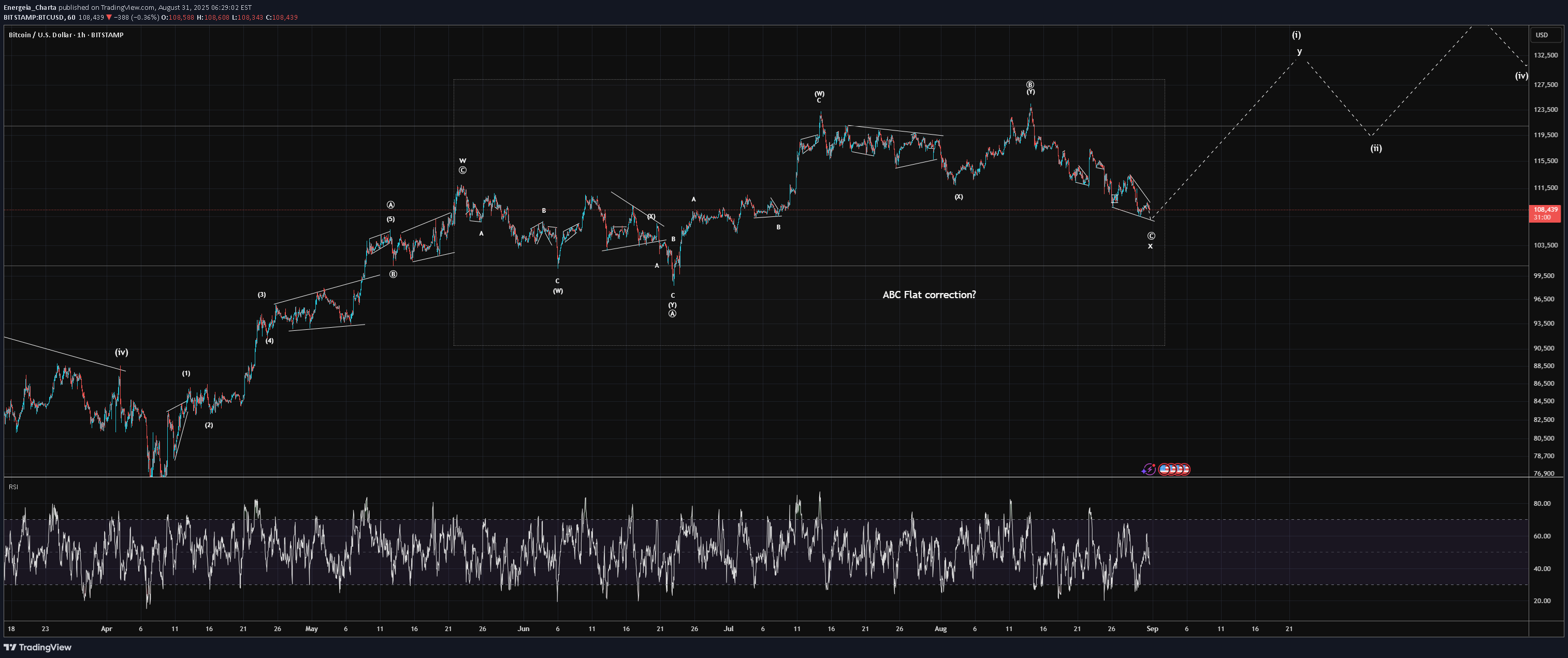Click the RSI indicator label
This screenshot has width=1568, height=658.
13,487
